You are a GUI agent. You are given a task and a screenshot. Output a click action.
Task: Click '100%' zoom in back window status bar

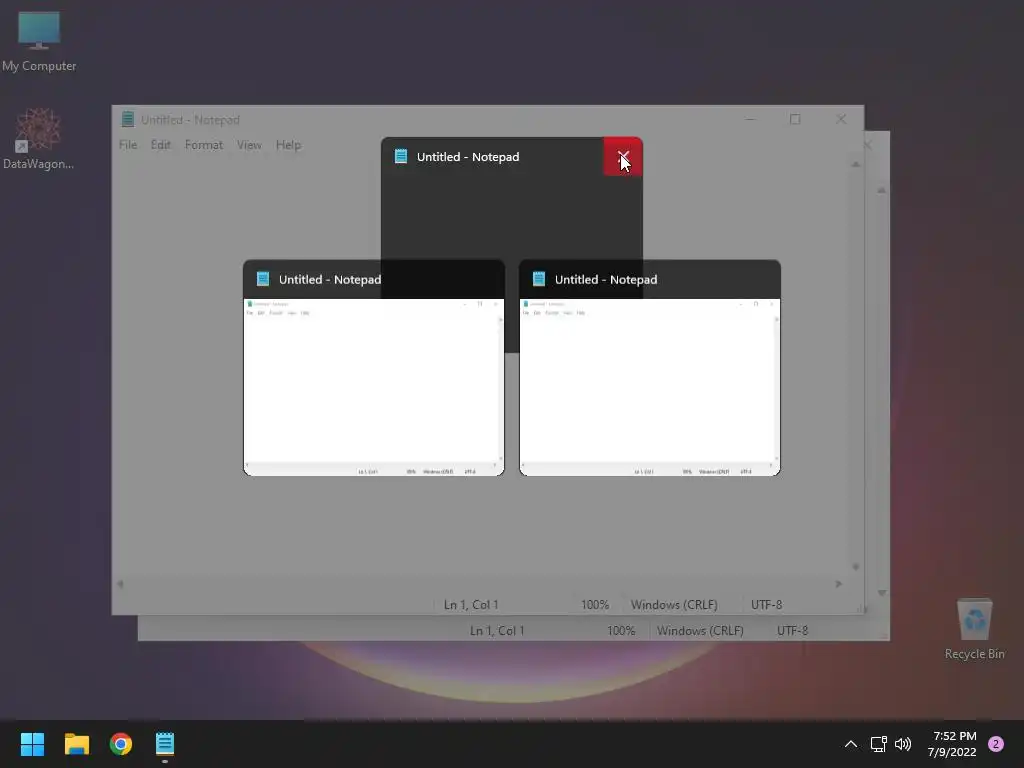point(621,631)
